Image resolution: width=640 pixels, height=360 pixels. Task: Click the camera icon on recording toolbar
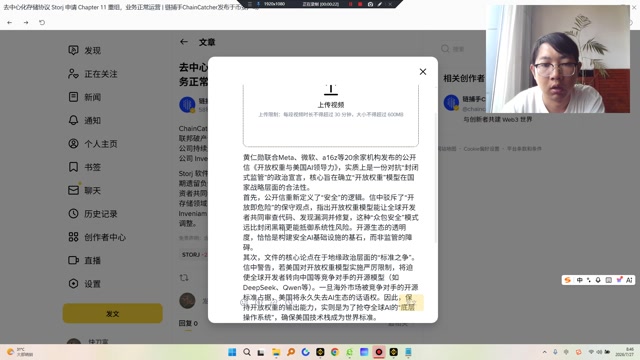[x=370, y=4]
